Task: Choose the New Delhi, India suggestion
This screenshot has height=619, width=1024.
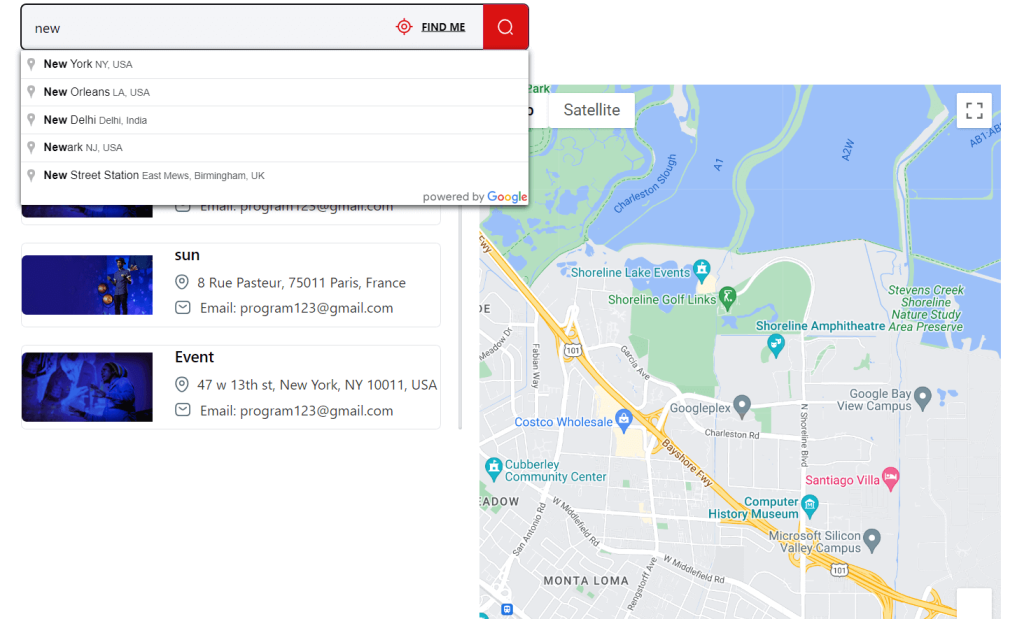Action: [274, 120]
